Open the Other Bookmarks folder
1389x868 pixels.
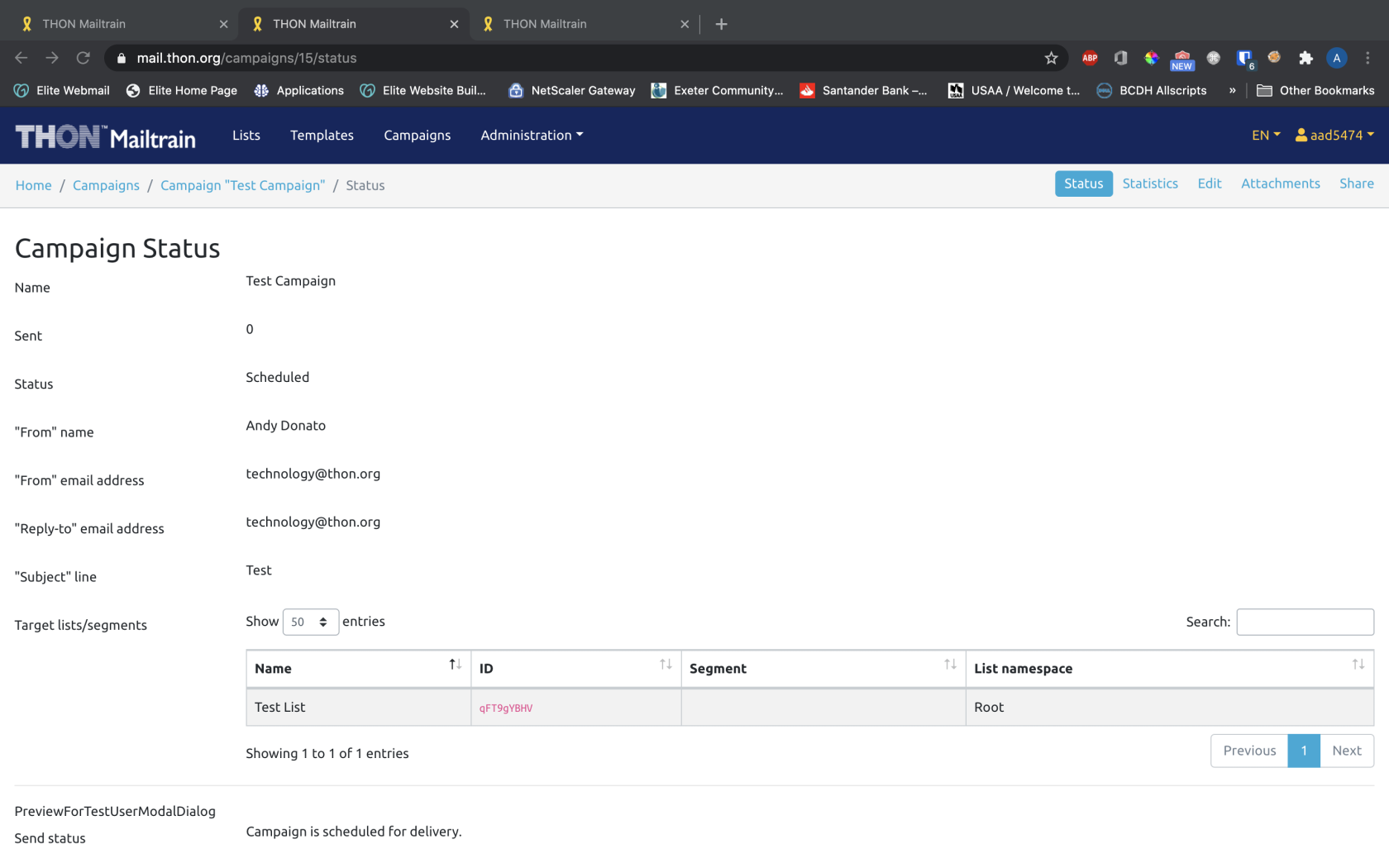click(1315, 90)
